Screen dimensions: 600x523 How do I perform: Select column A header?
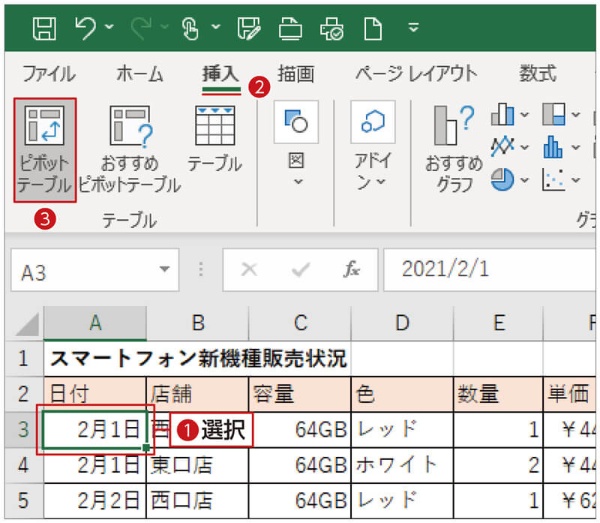coord(95,323)
